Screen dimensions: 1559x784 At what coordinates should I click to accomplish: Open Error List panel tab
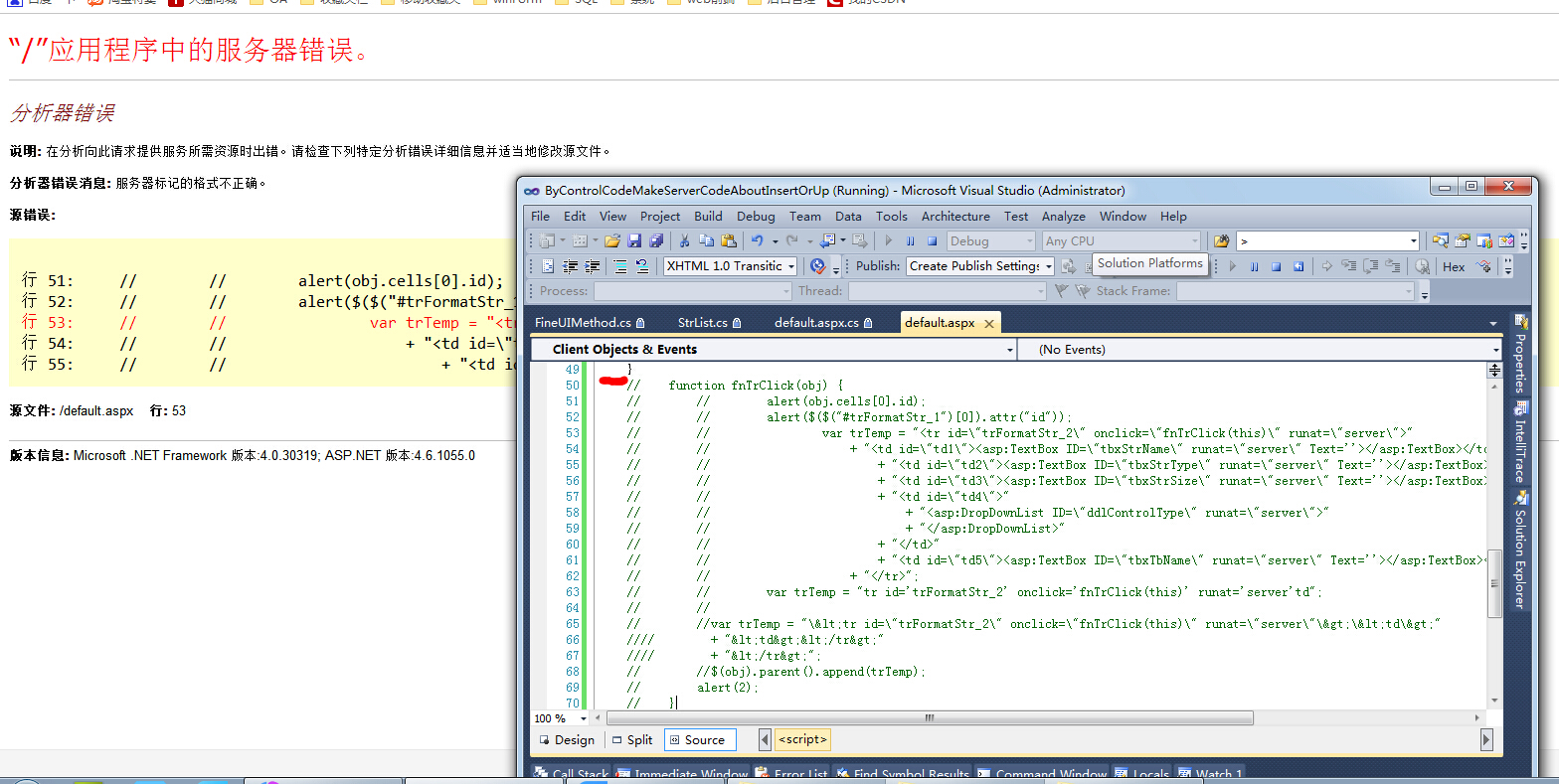click(x=792, y=774)
